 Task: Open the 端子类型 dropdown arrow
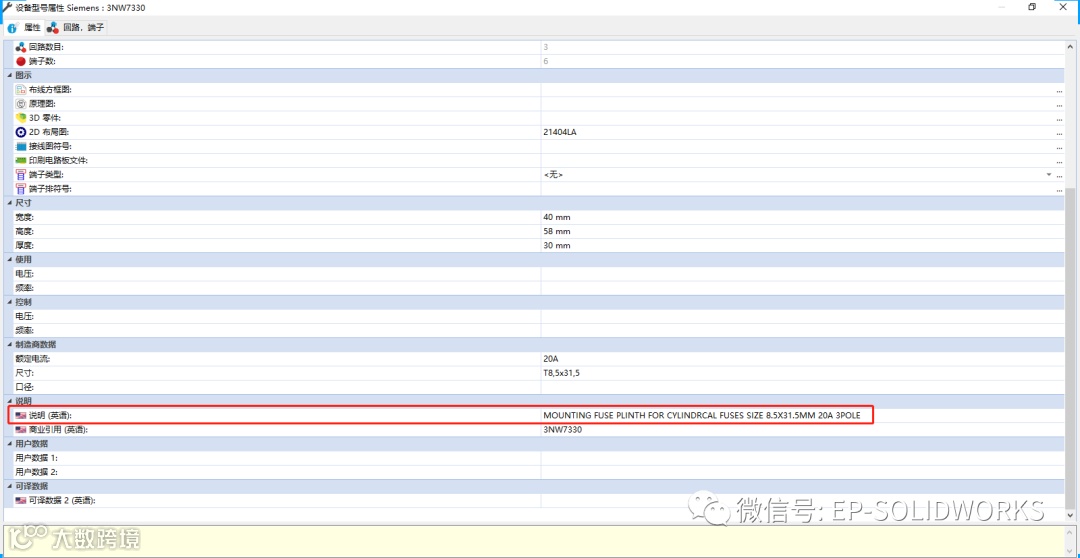click(1049, 175)
